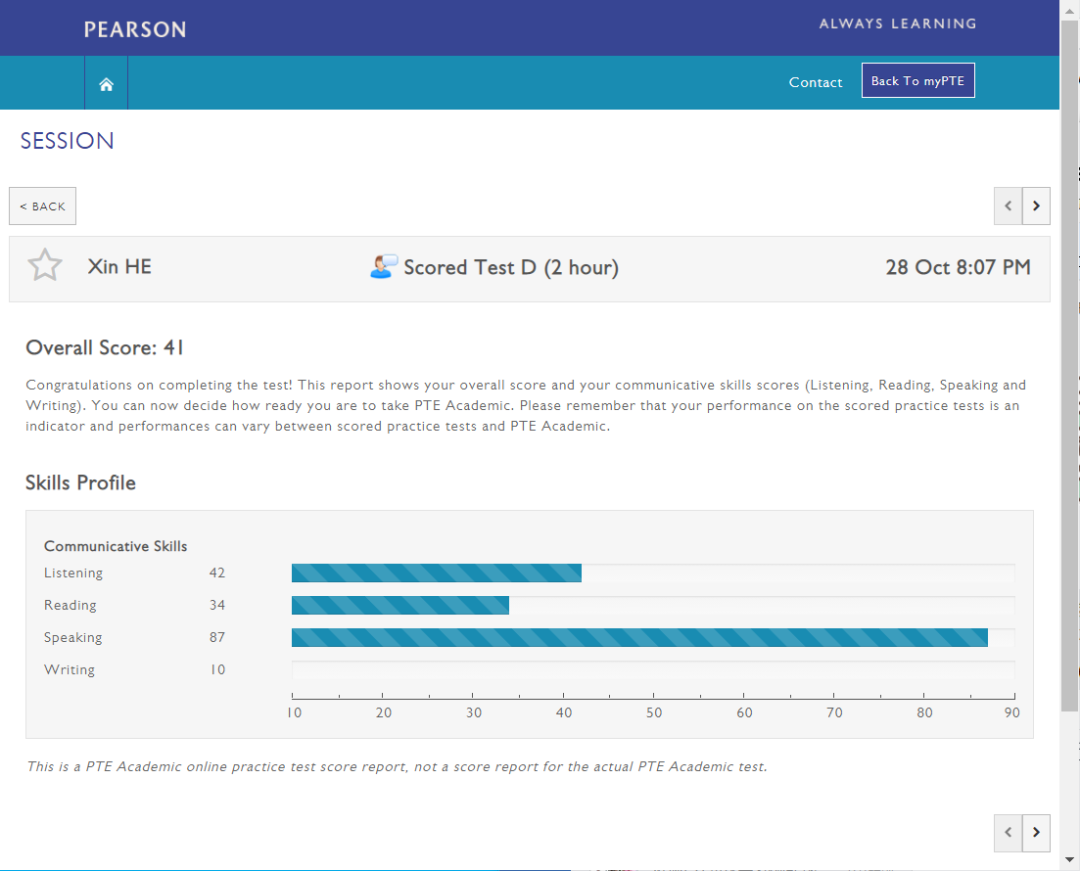Click the Skills Profile heading

click(x=81, y=483)
